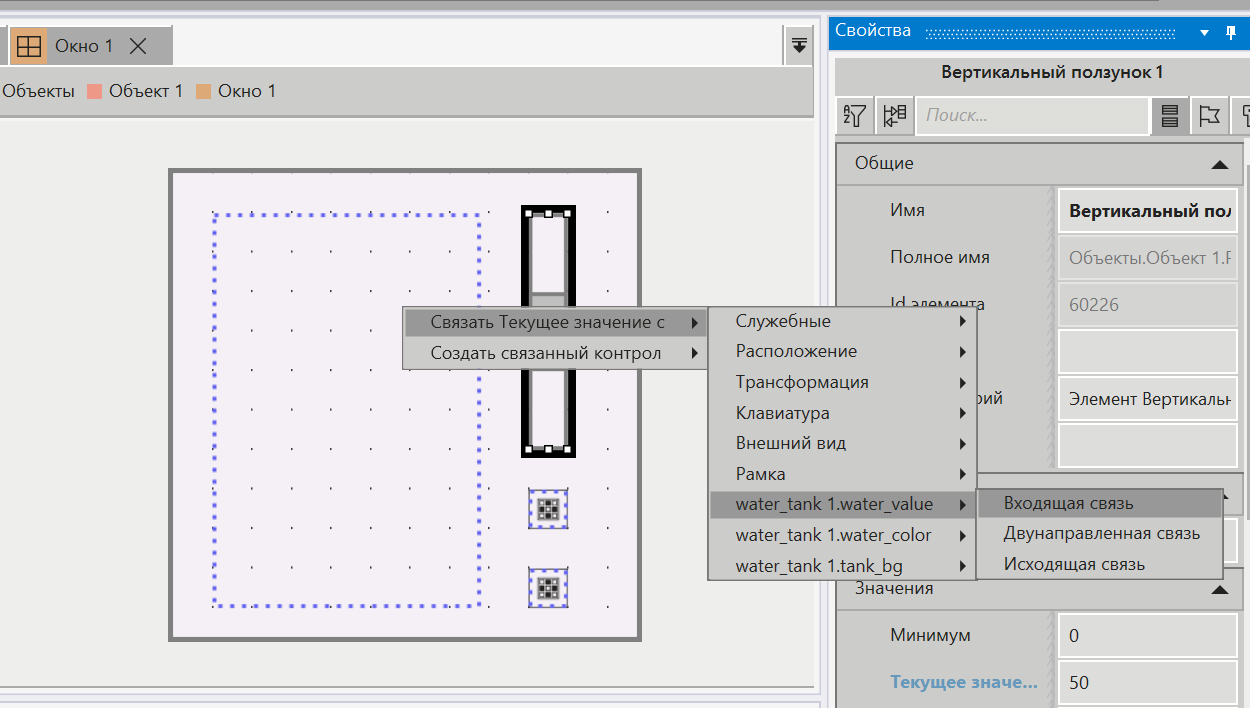This screenshot has width=1250, height=708.
Task: Expand water_tank 1.water_color submenu
Action: coord(833,535)
